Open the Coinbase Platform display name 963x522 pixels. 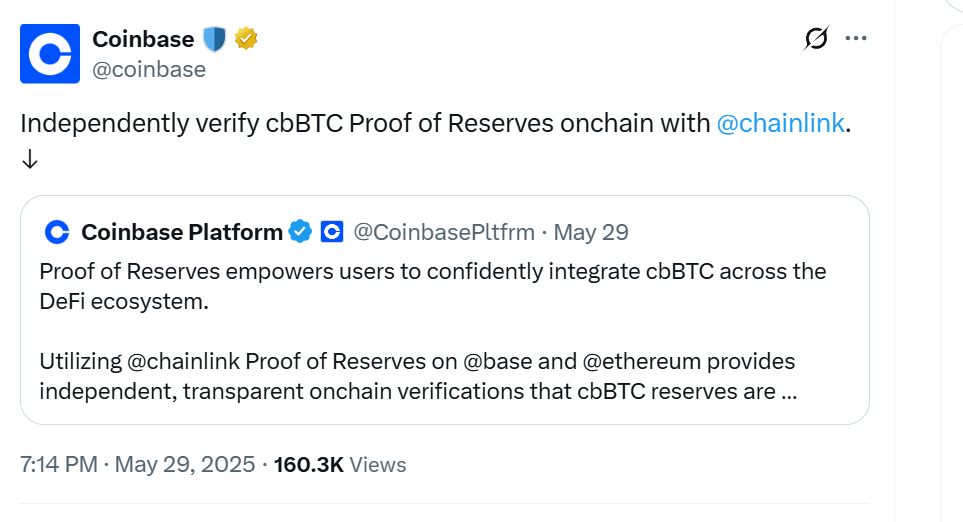coord(182,233)
